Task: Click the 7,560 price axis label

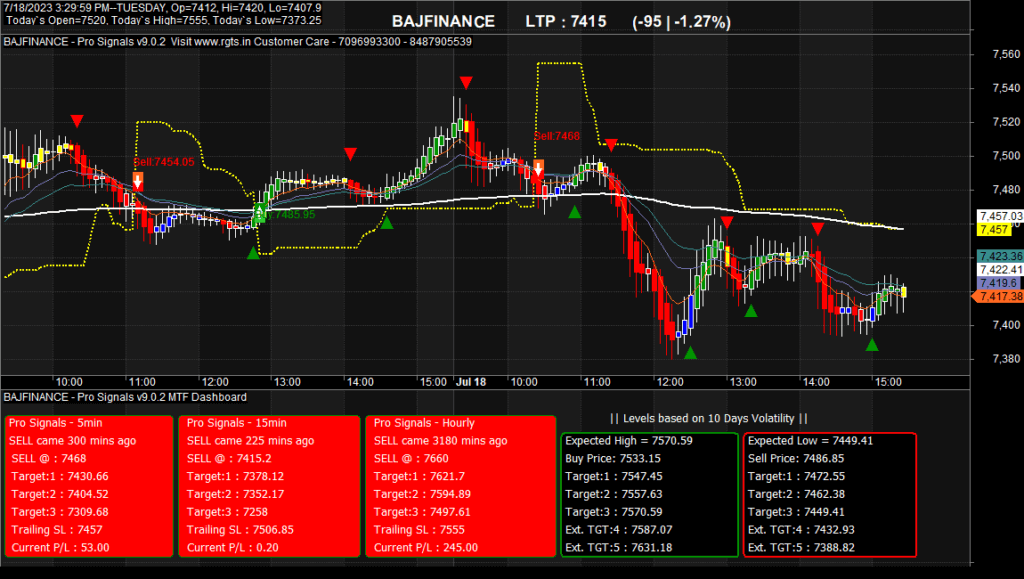Action: tap(1006, 54)
